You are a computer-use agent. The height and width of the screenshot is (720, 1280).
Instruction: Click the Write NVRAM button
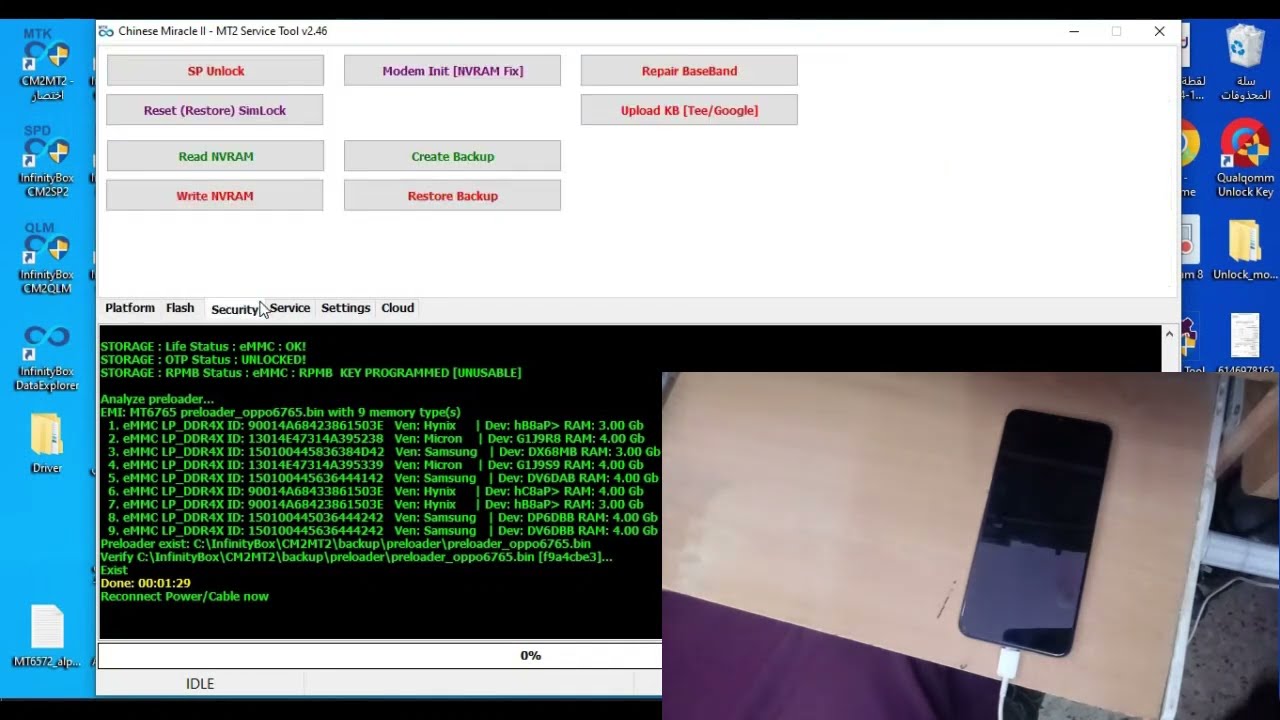215,196
